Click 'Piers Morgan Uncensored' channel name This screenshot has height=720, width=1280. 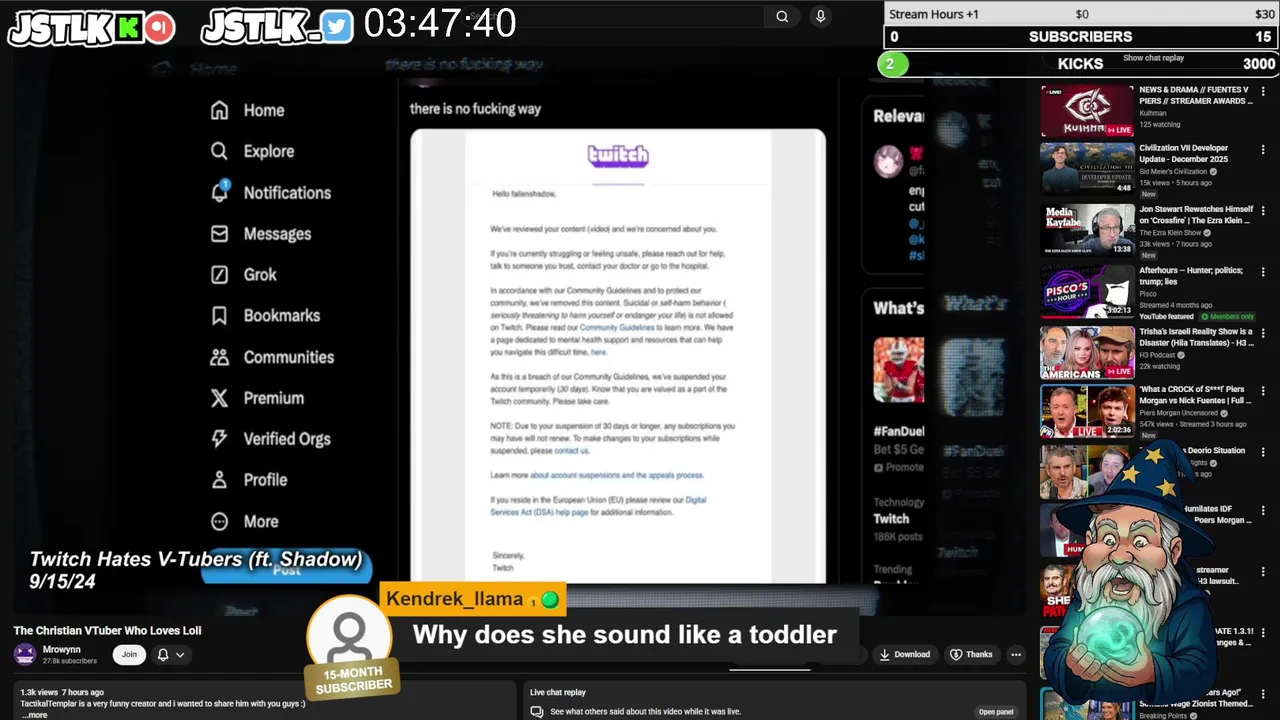point(1181,412)
